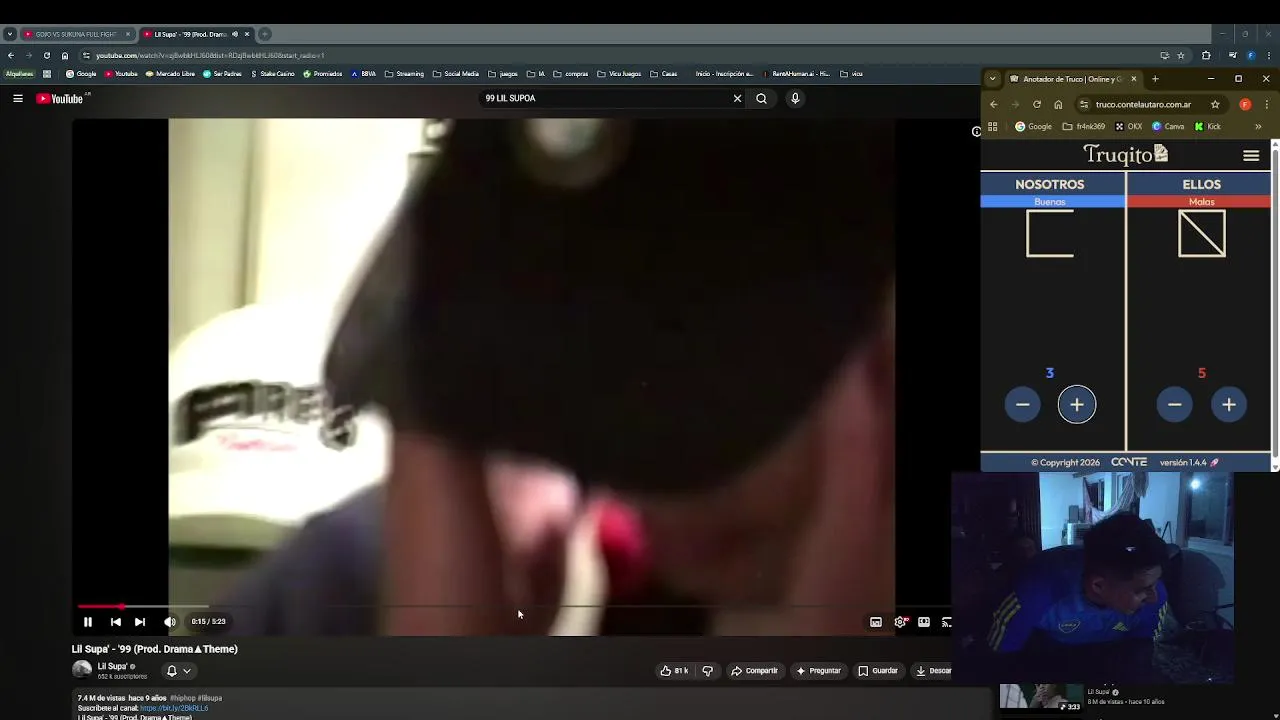Open the bit.ly link in description

(x=174, y=708)
